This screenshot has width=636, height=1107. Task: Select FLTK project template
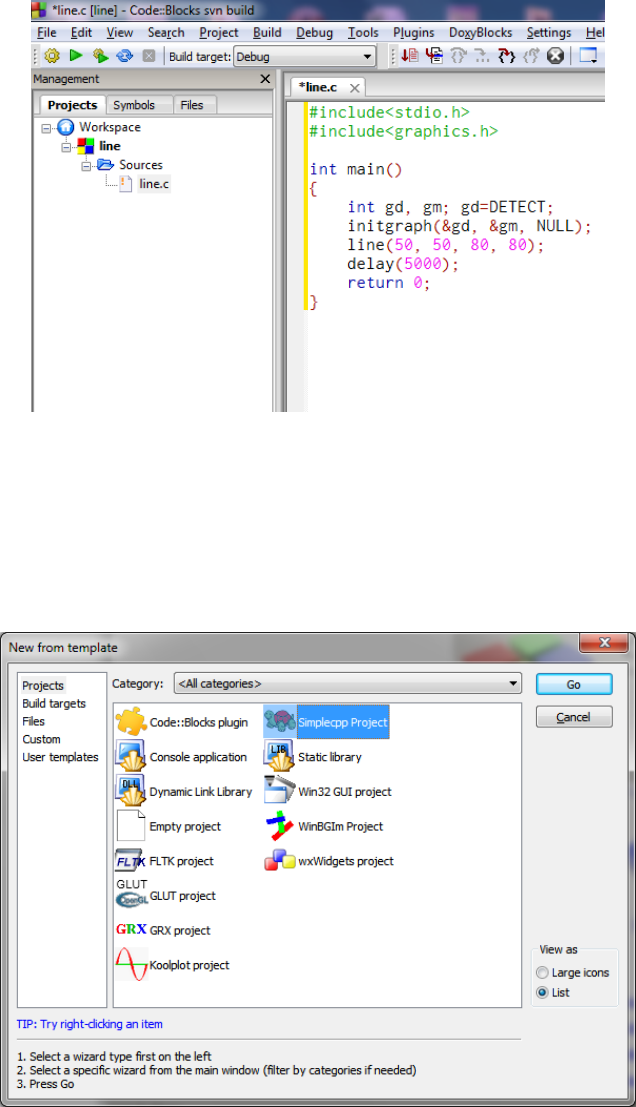[x=165, y=861]
